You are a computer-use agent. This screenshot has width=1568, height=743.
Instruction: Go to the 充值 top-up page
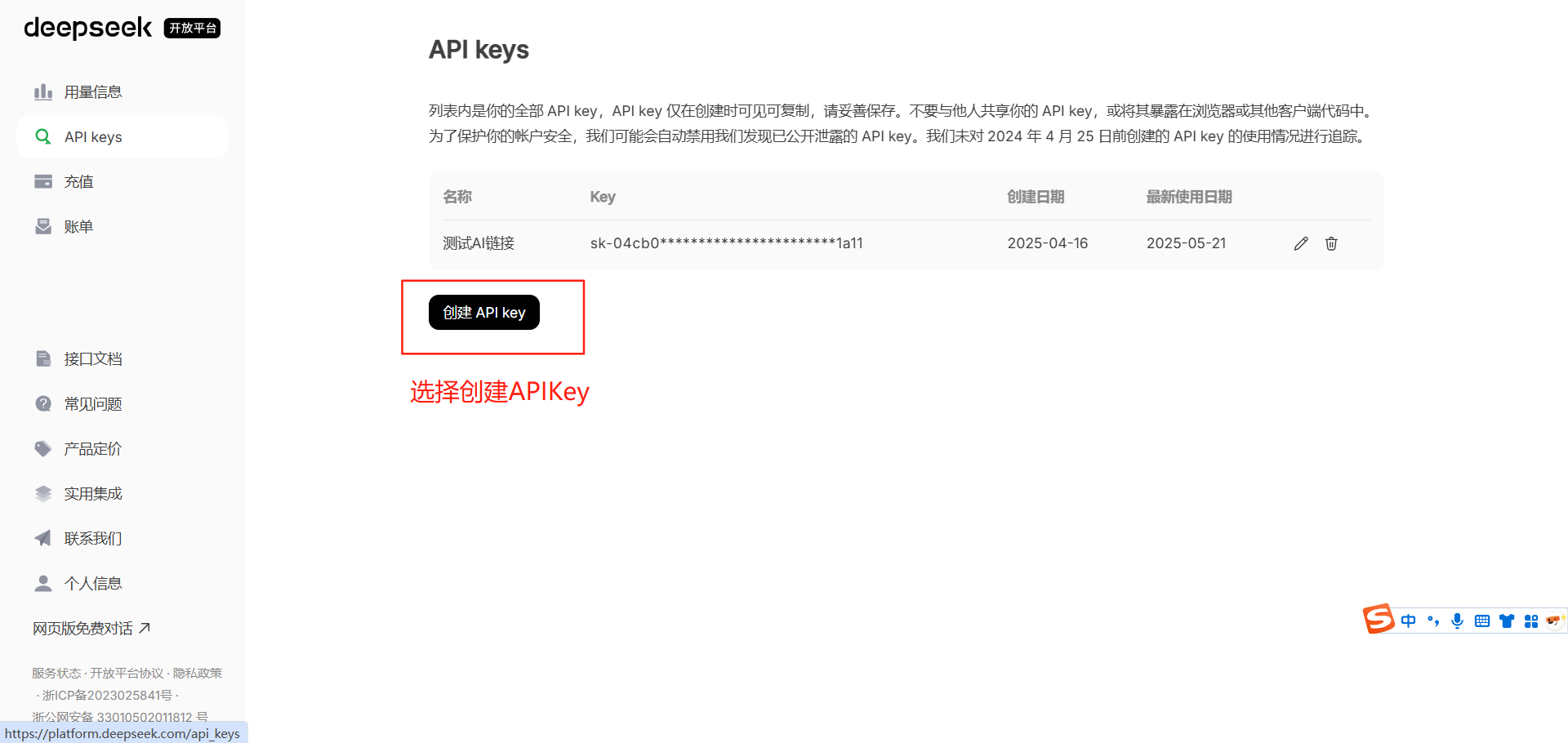(x=78, y=182)
